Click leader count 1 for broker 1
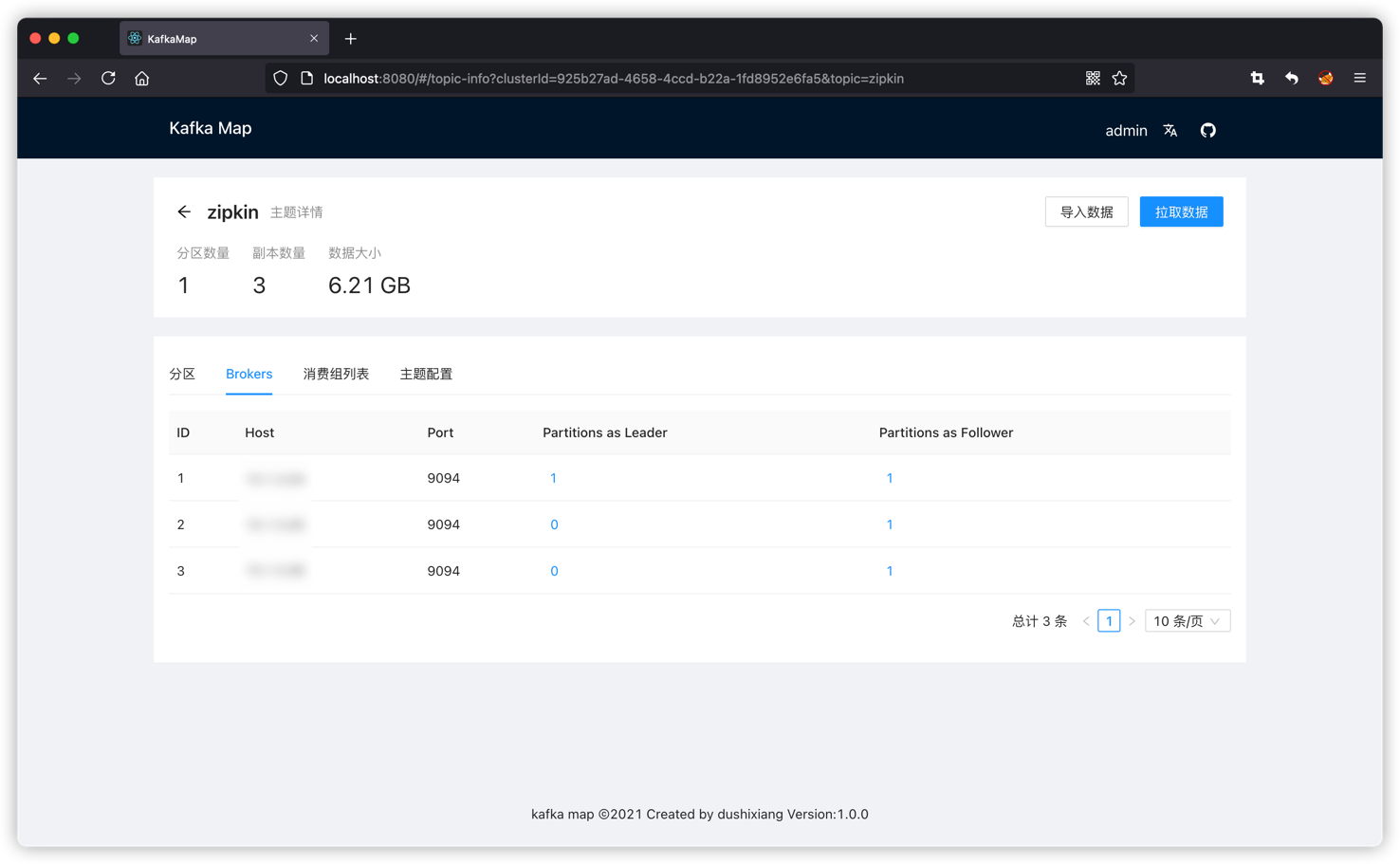1400x864 pixels. [553, 478]
